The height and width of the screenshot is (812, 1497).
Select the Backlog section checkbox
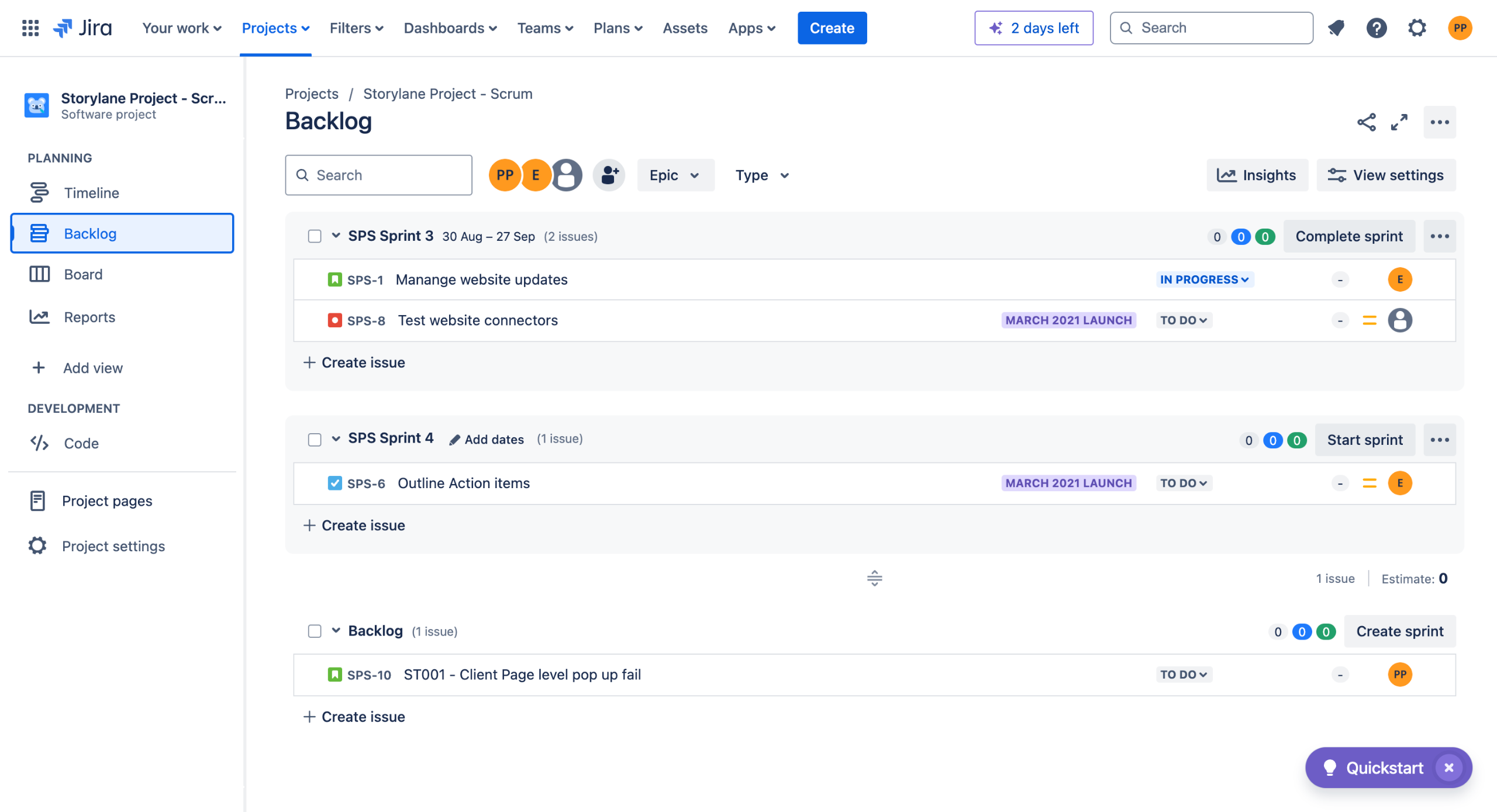[x=315, y=631]
